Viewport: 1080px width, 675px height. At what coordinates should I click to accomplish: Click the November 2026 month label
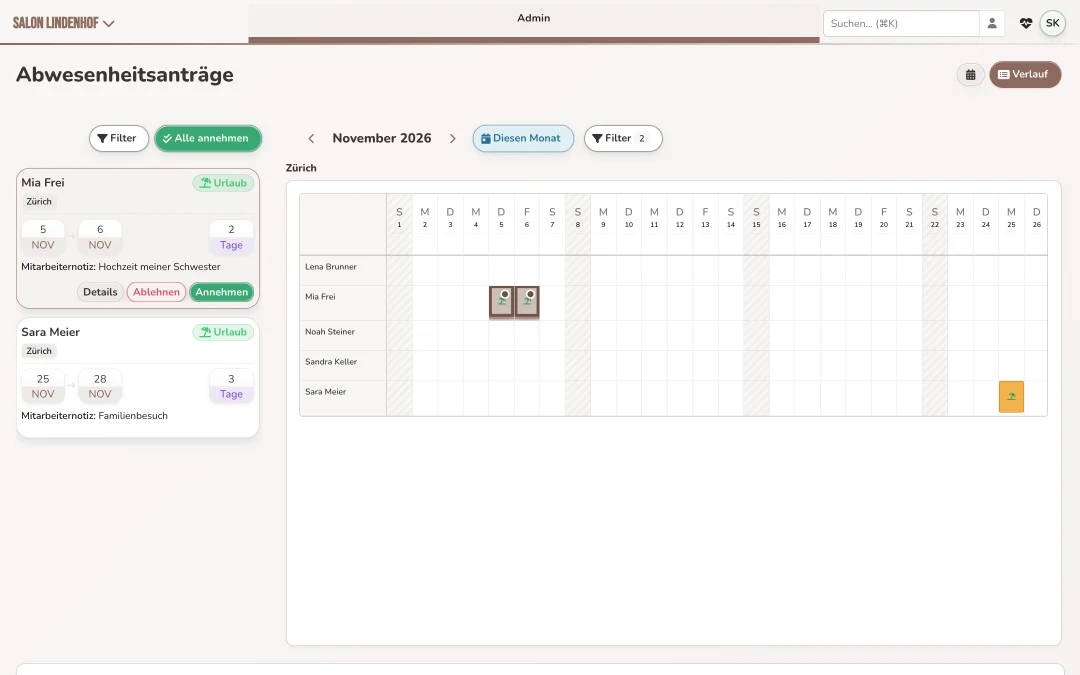[382, 138]
